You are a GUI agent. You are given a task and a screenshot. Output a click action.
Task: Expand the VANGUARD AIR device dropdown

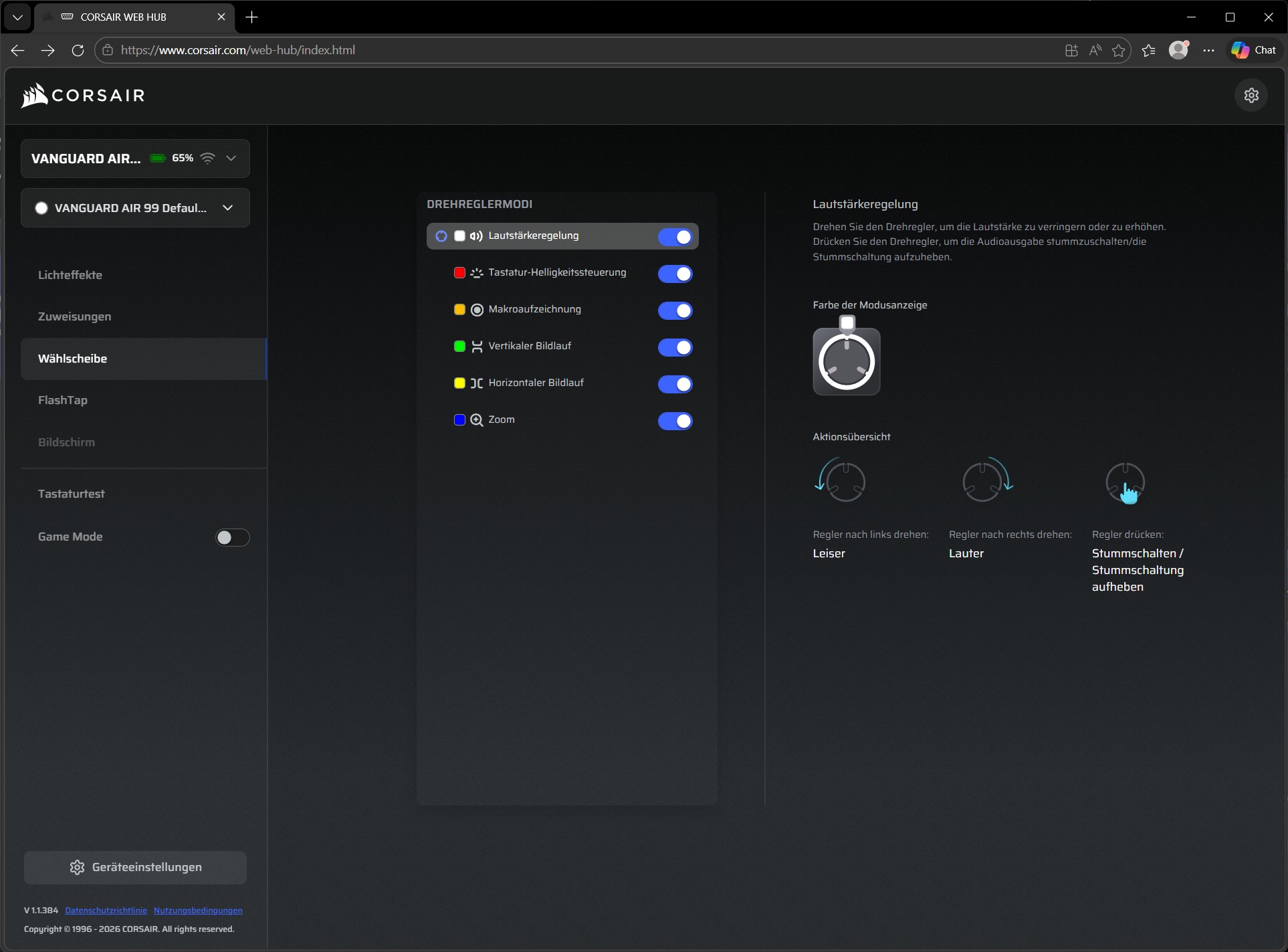point(231,159)
